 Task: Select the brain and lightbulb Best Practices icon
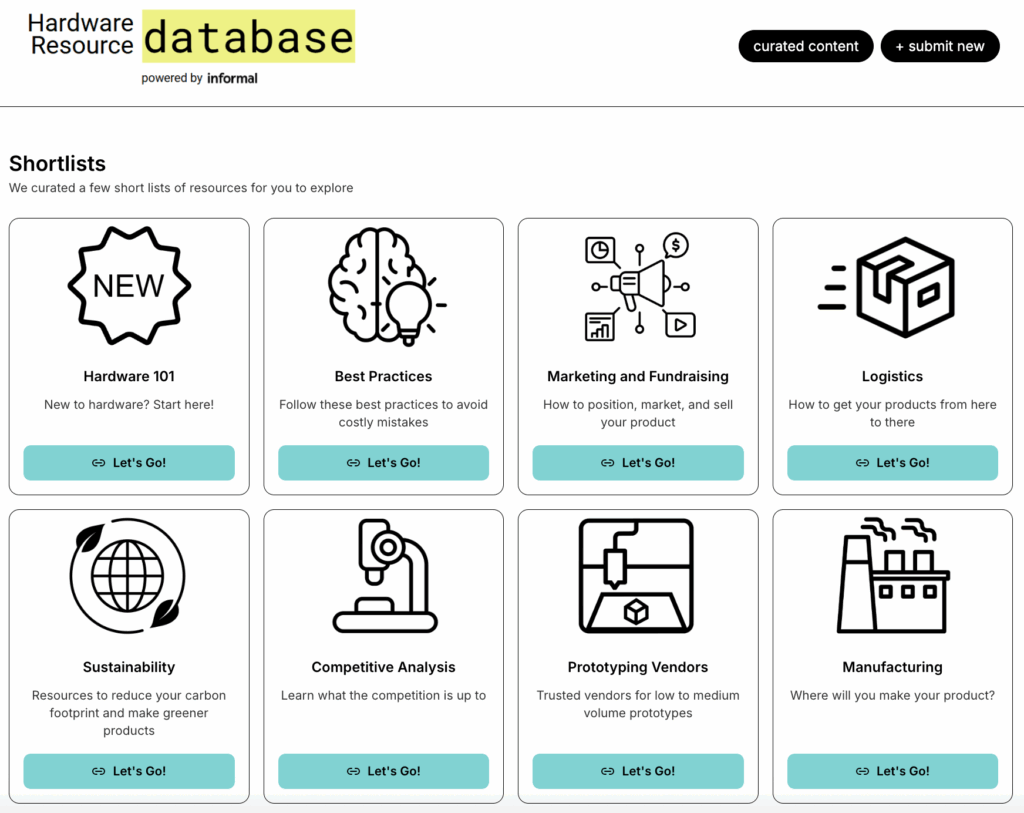[383, 287]
